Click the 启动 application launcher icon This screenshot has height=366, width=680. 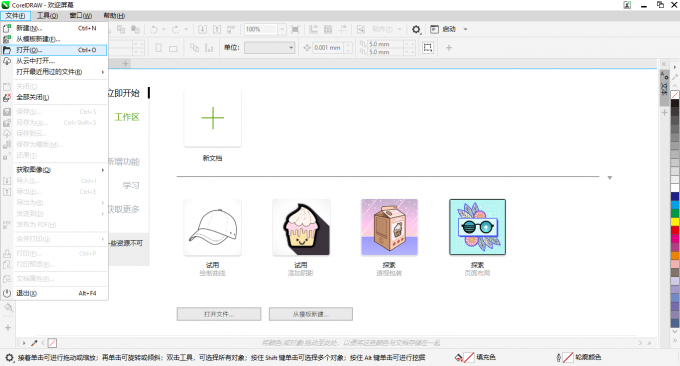coord(434,29)
